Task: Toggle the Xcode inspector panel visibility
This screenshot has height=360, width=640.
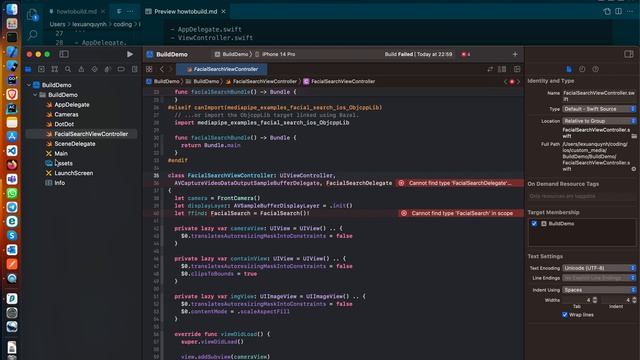Action: pos(629,54)
